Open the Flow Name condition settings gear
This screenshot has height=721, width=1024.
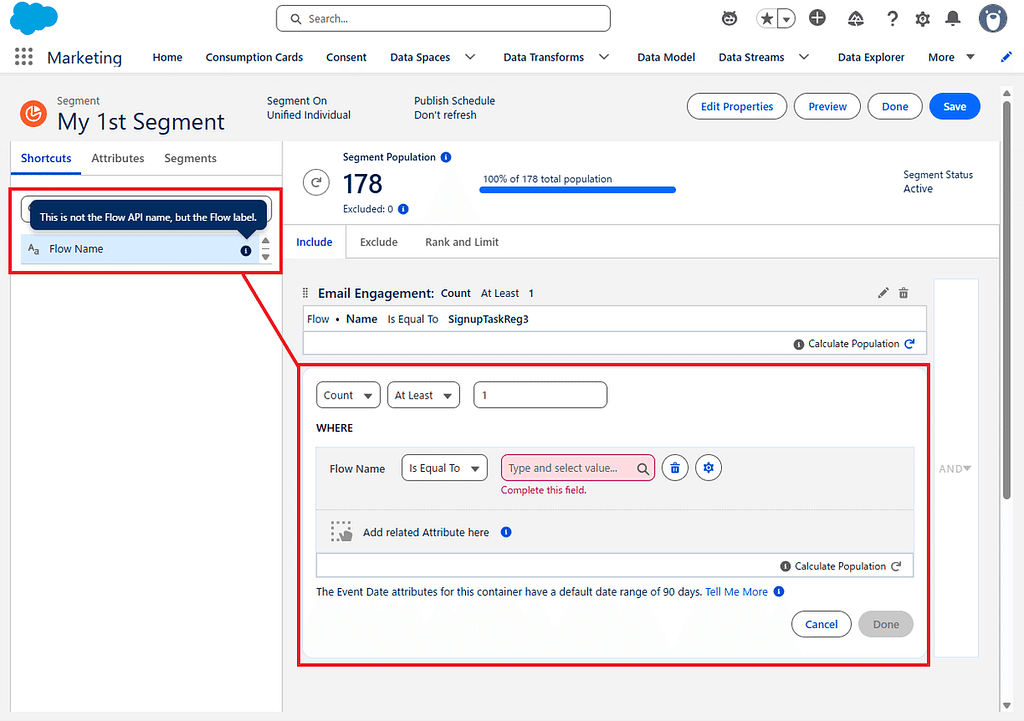coord(709,468)
